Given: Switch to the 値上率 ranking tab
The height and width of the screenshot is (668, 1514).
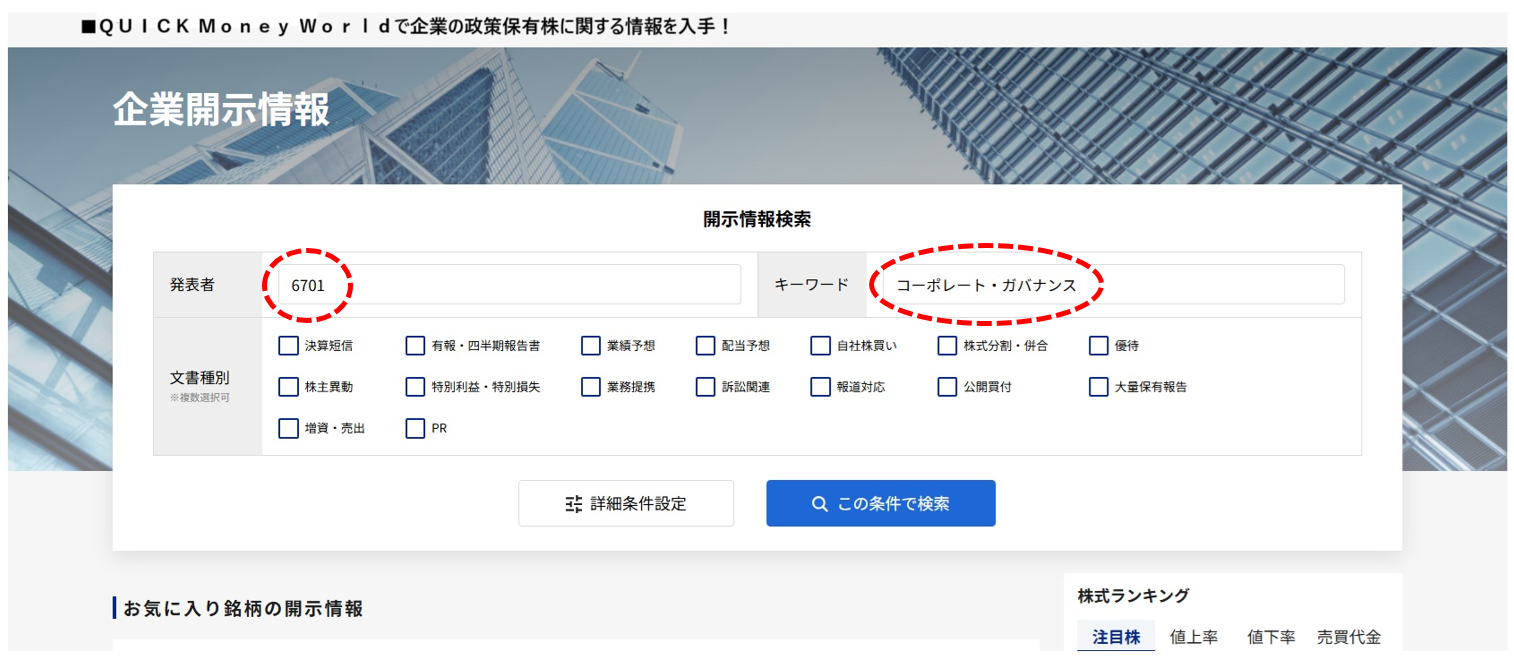Looking at the screenshot, I should click(1194, 637).
